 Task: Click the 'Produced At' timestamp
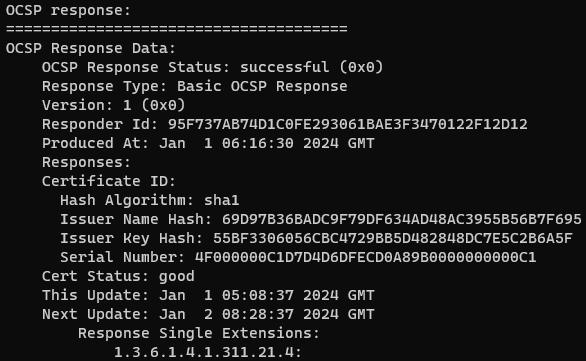point(266,144)
